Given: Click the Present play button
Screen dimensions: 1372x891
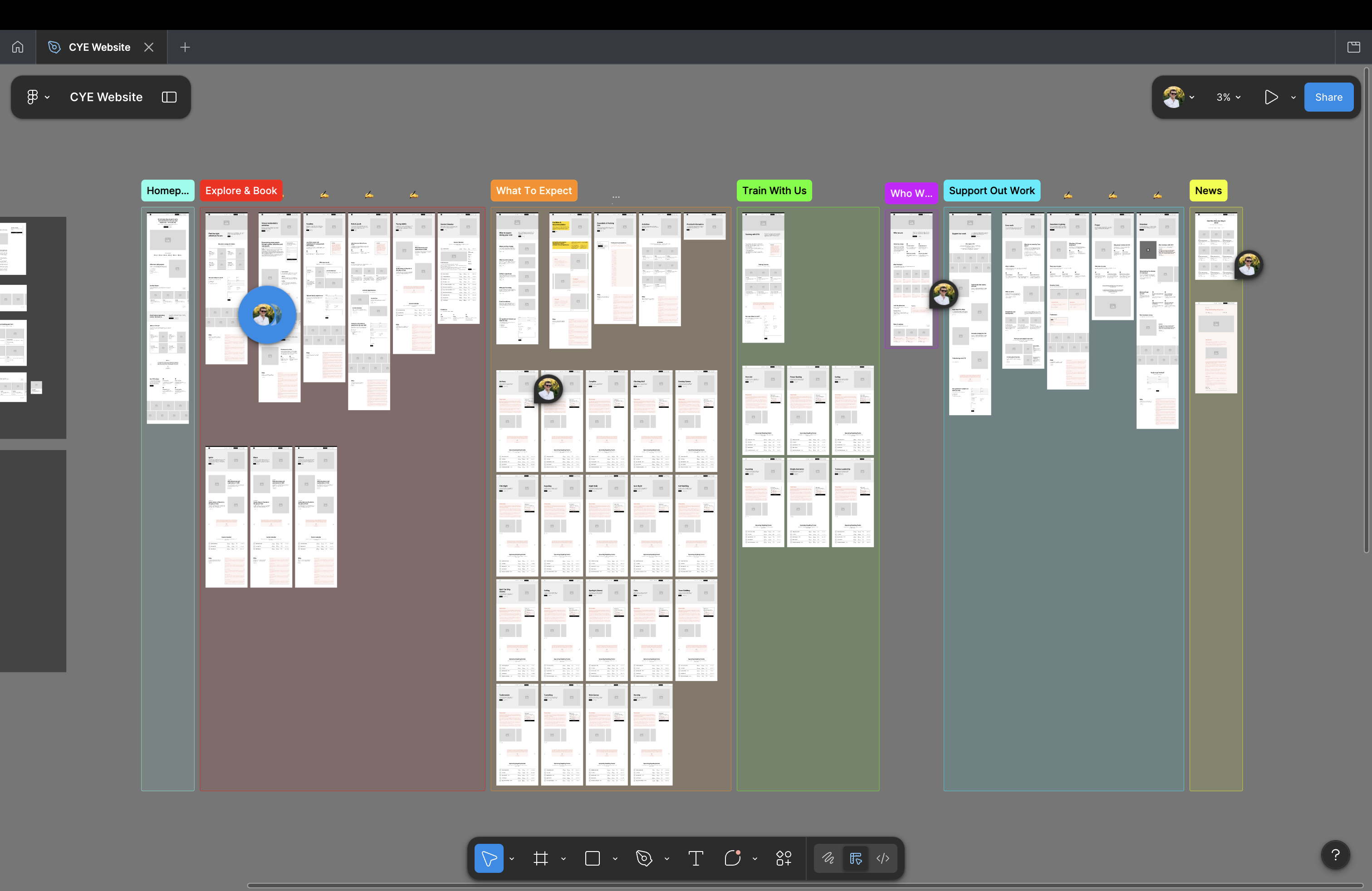Looking at the screenshot, I should tap(1271, 97).
